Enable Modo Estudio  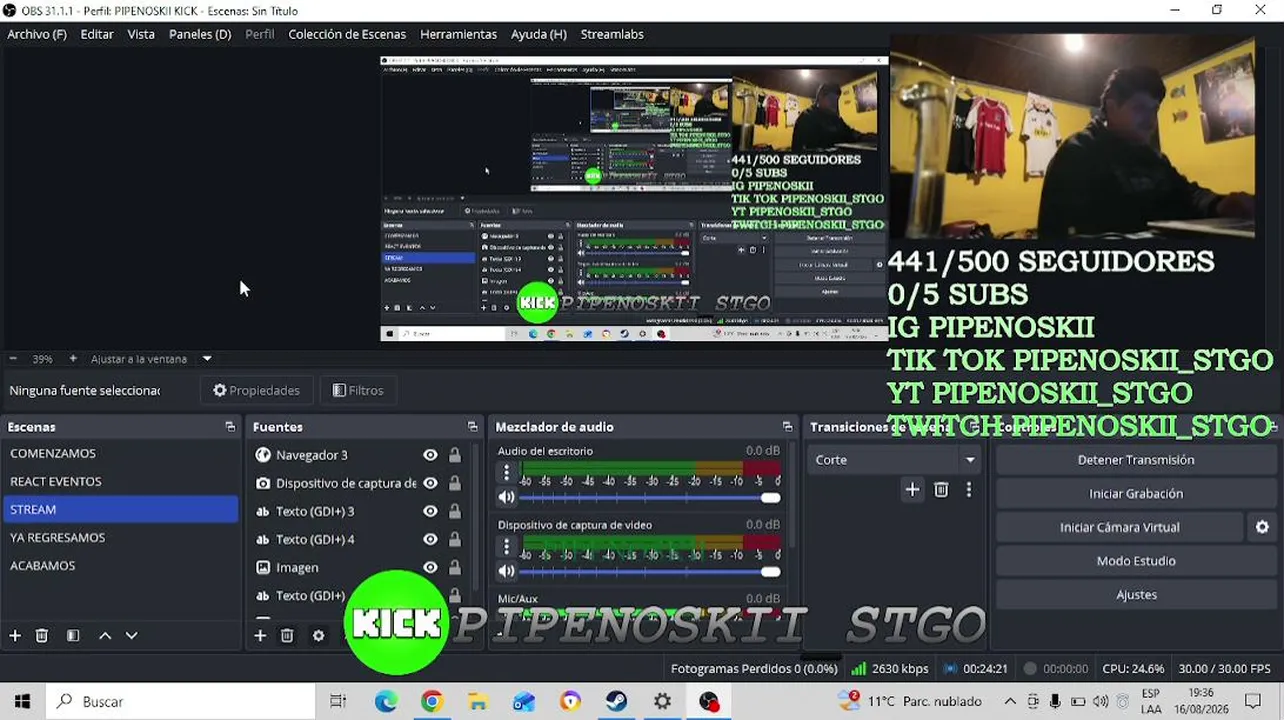point(1136,561)
